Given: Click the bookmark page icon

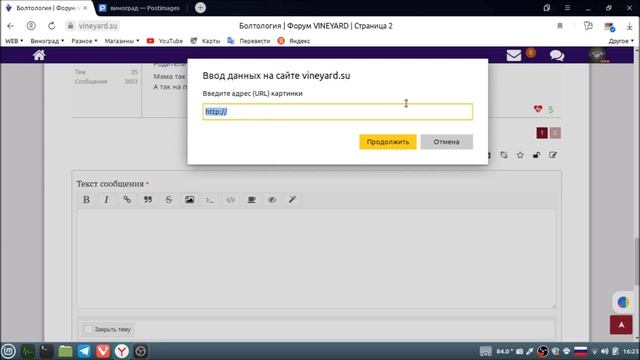Looking at the screenshot, I should pyautogui.click(x=560, y=26).
